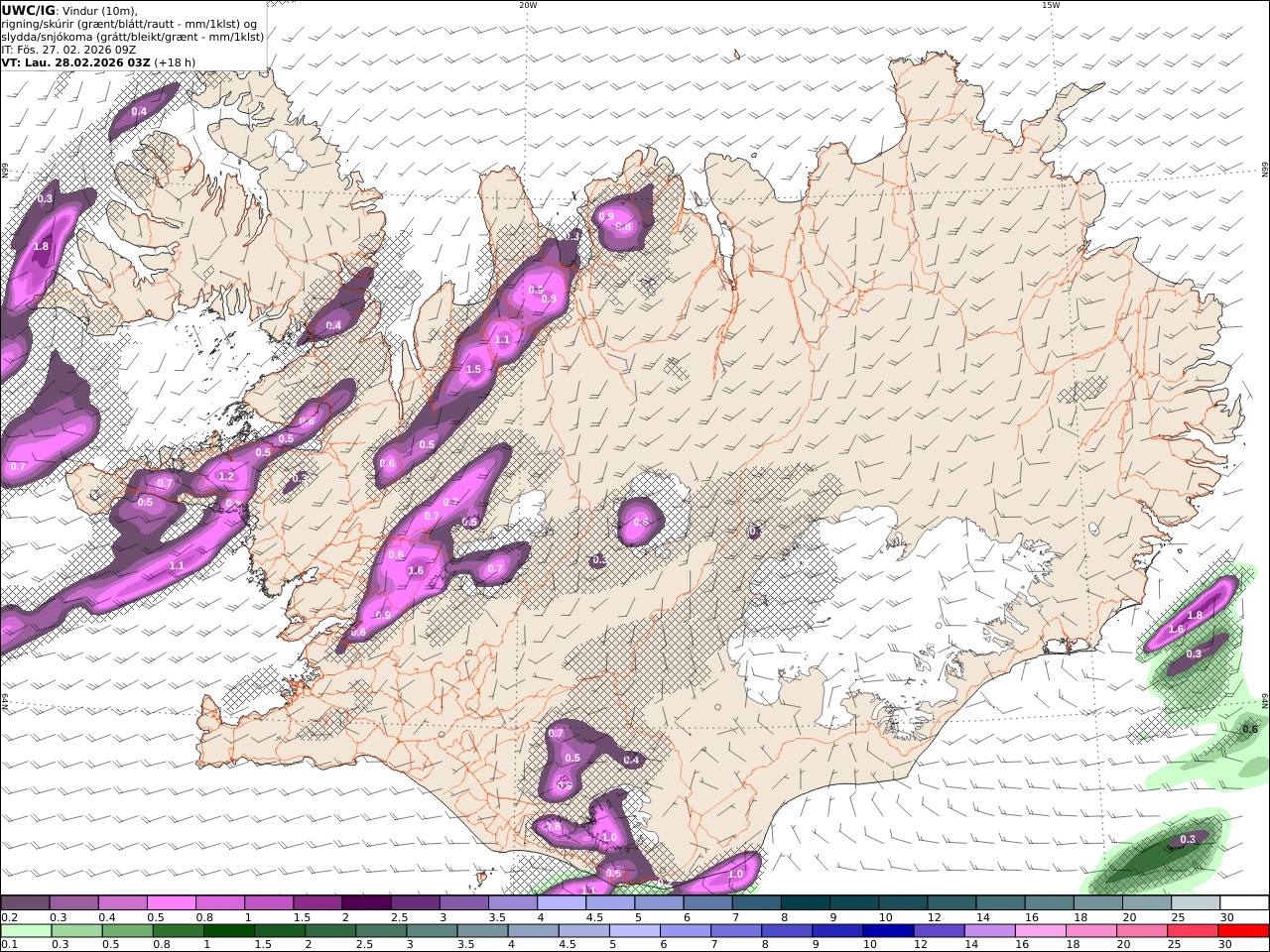Click the 'IT: Fös. 27. 02. 2026 09Z' line
This screenshot has width=1270, height=952.
pyautogui.click(x=68, y=49)
